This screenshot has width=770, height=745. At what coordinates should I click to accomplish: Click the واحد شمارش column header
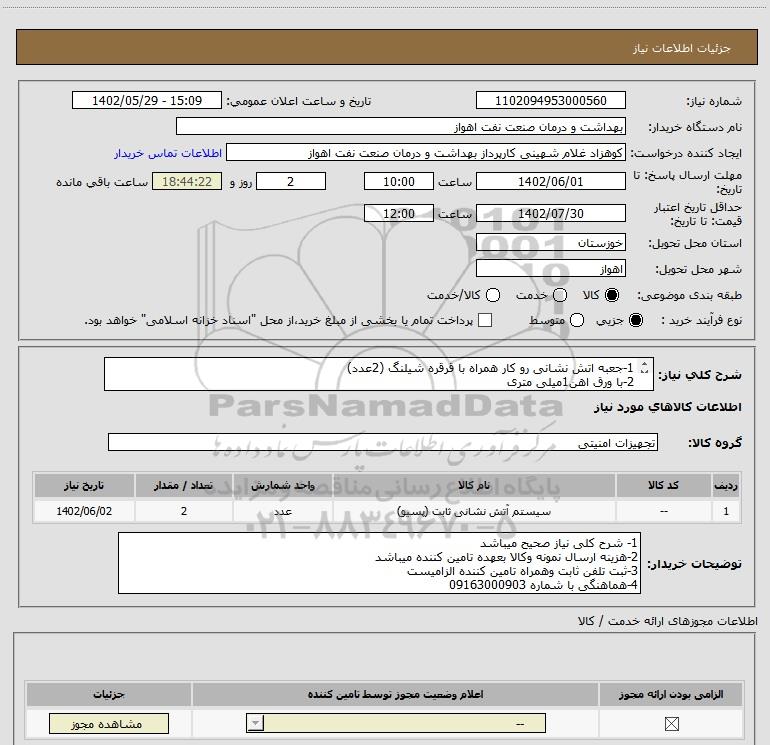coord(283,485)
